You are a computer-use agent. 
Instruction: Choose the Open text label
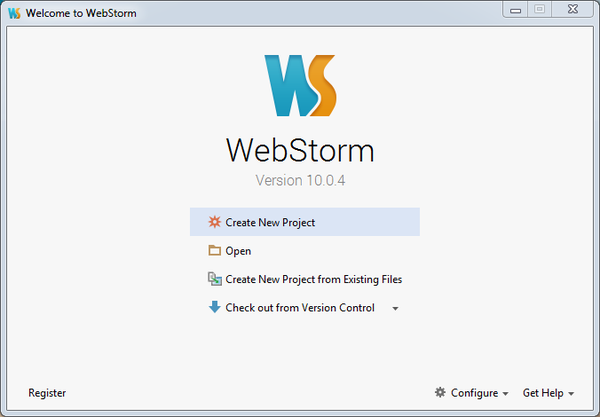pyautogui.click(x=238, y=251)
